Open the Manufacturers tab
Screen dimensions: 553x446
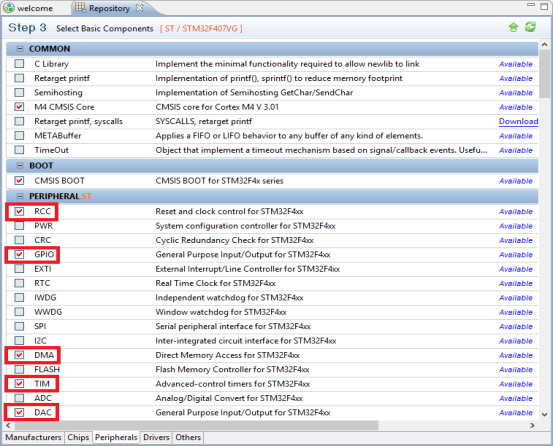tap(33, 437)
